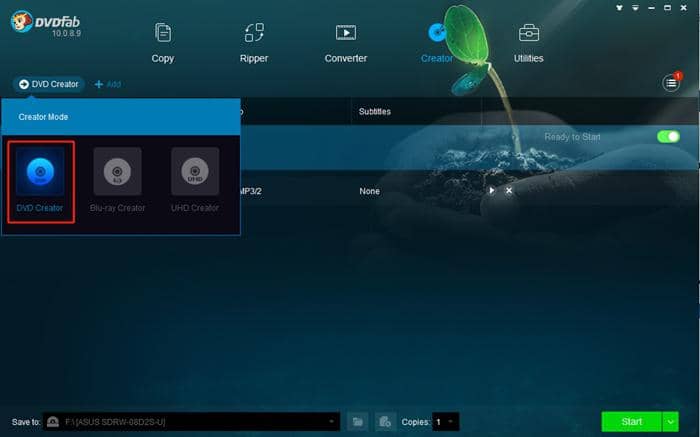The image size is (700, 437).
Task: Remove the title with X icon
Action: point(508,191)
